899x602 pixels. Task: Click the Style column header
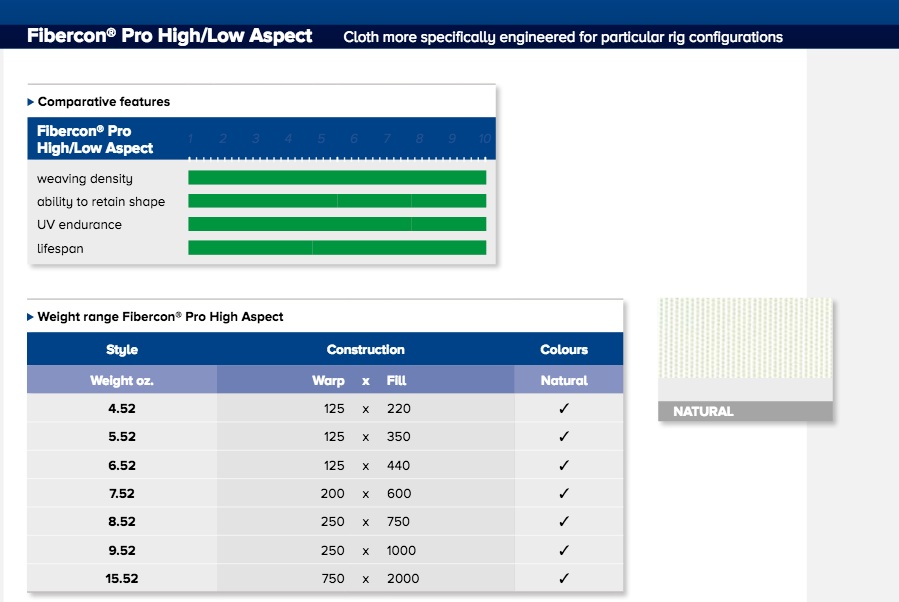122,350
